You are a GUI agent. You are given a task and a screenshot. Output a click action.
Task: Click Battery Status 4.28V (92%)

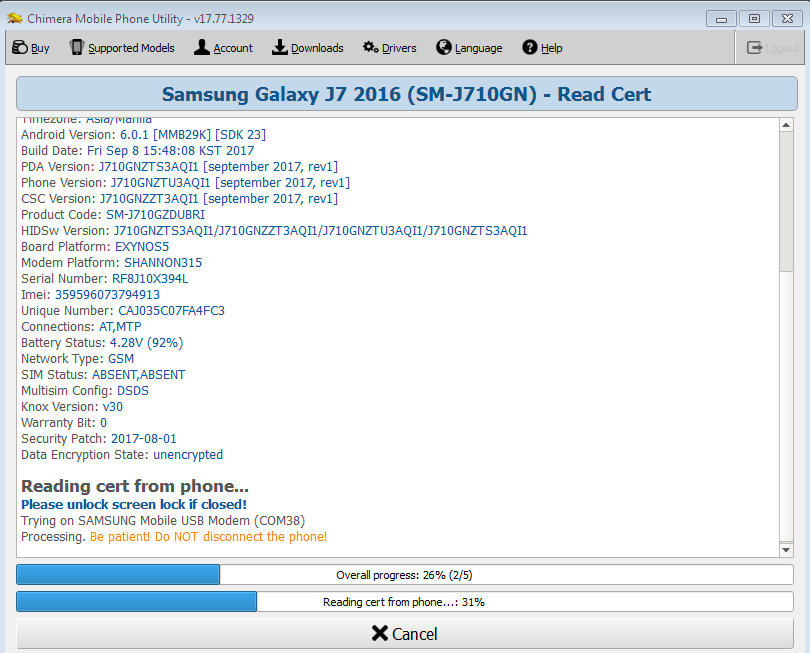pos(146,343)
